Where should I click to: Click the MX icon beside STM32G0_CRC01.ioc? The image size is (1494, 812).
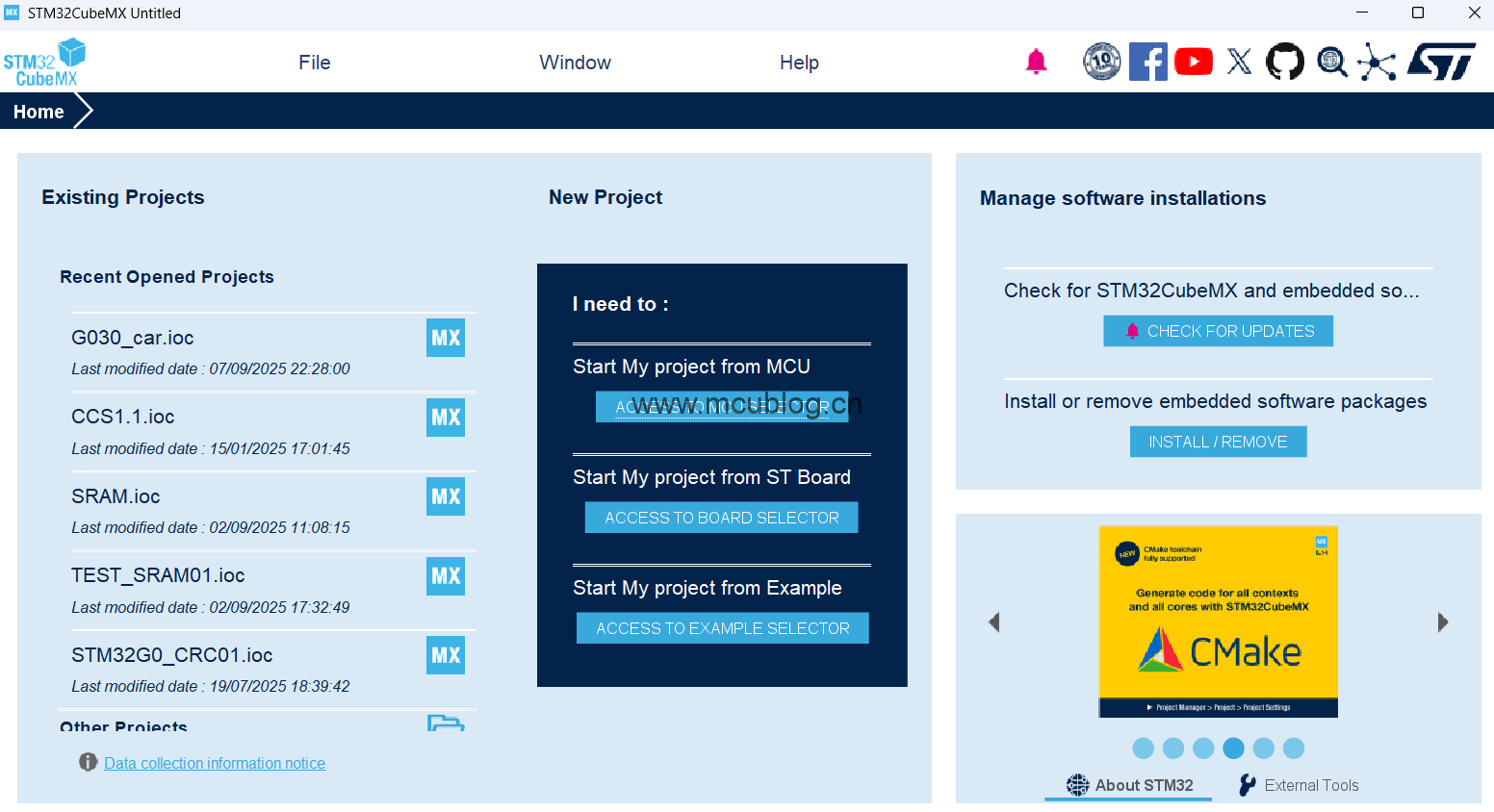tap(446, 655)
